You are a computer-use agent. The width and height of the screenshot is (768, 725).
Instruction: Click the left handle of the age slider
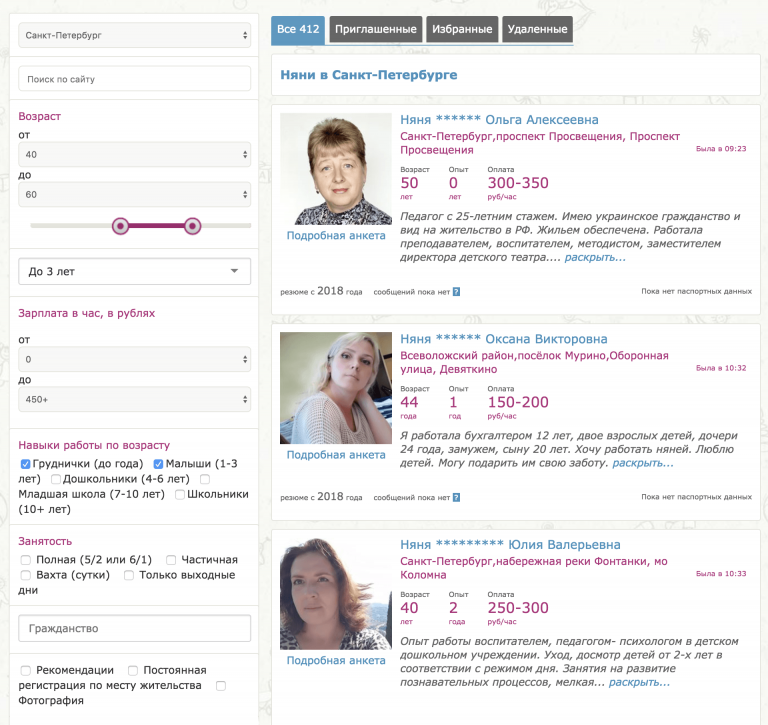120,226
